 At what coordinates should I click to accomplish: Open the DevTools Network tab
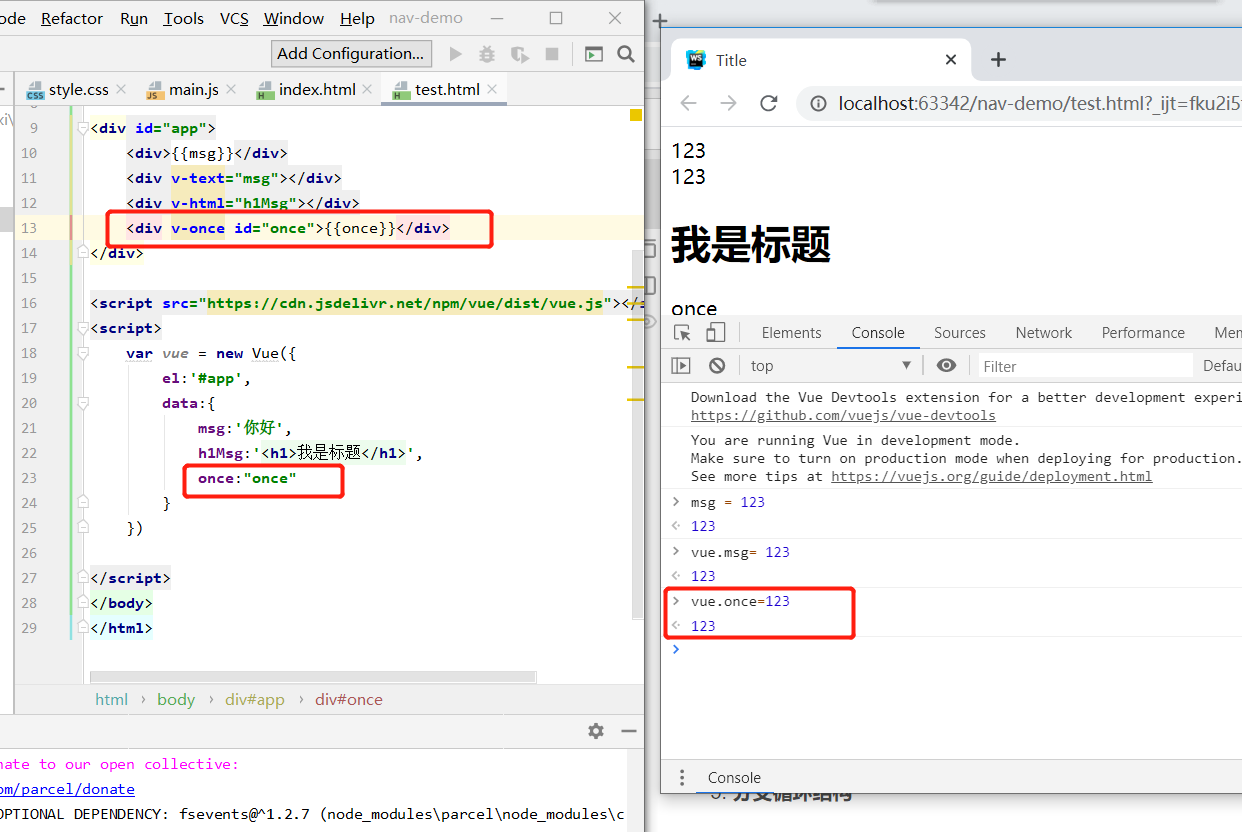click(1043, 333)
